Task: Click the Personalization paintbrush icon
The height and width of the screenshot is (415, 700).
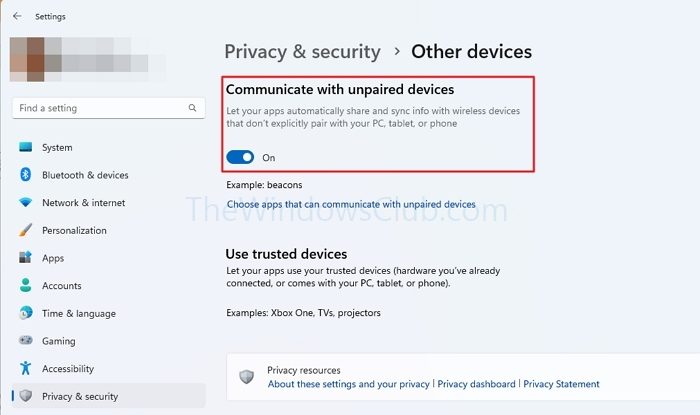Action: pyautogui.click(x=25, y=230)
